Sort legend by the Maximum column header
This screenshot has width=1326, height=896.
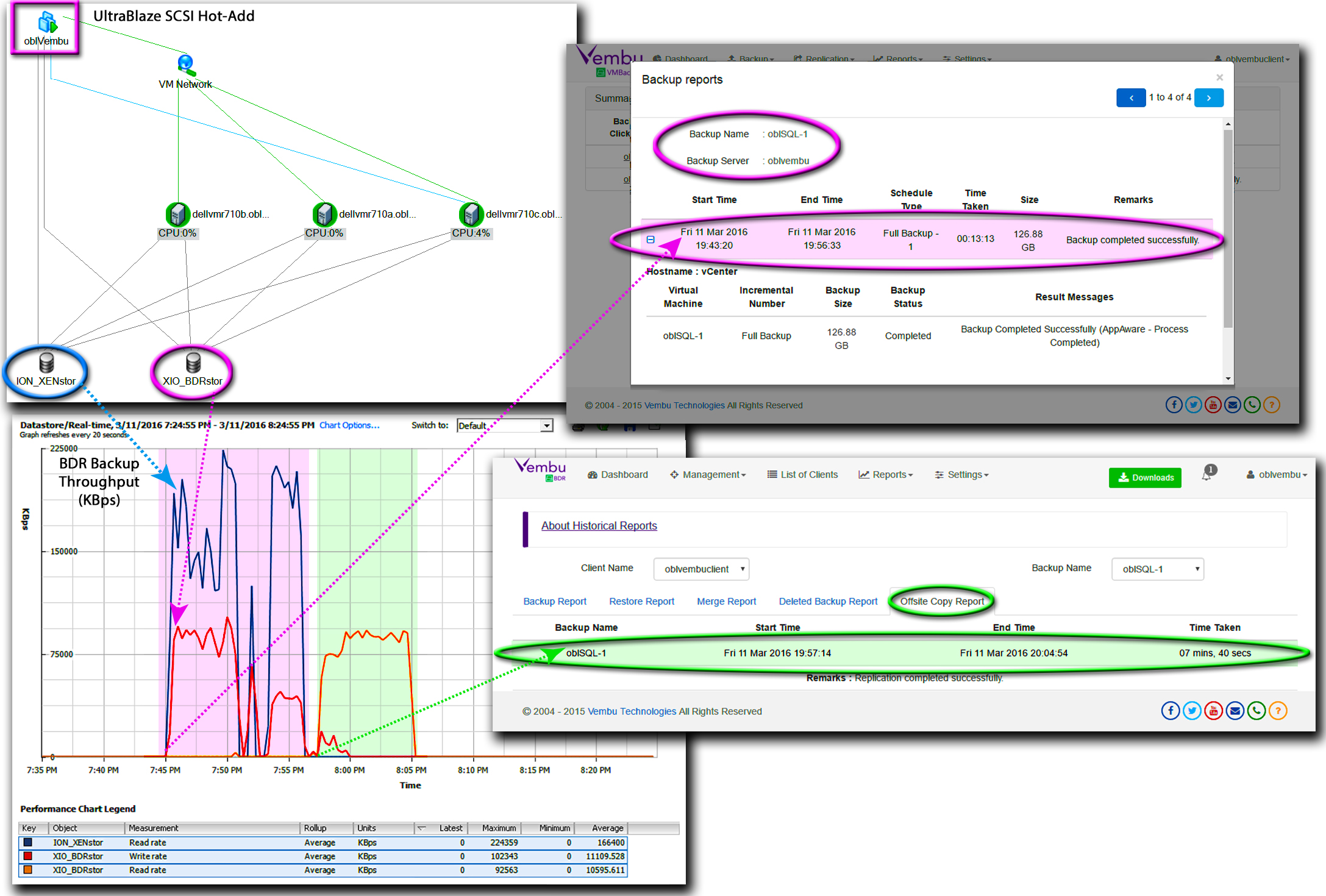[494, 828]
